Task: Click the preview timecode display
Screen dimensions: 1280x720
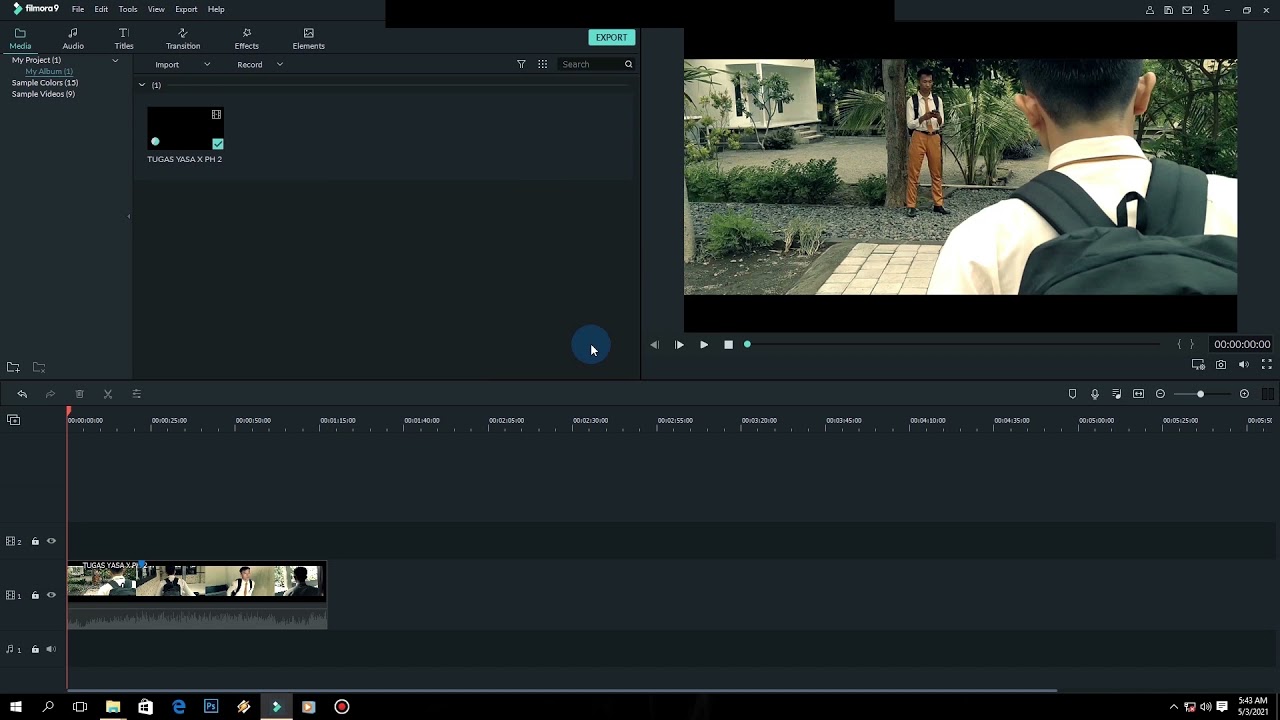Action: tap(1242, 344)
